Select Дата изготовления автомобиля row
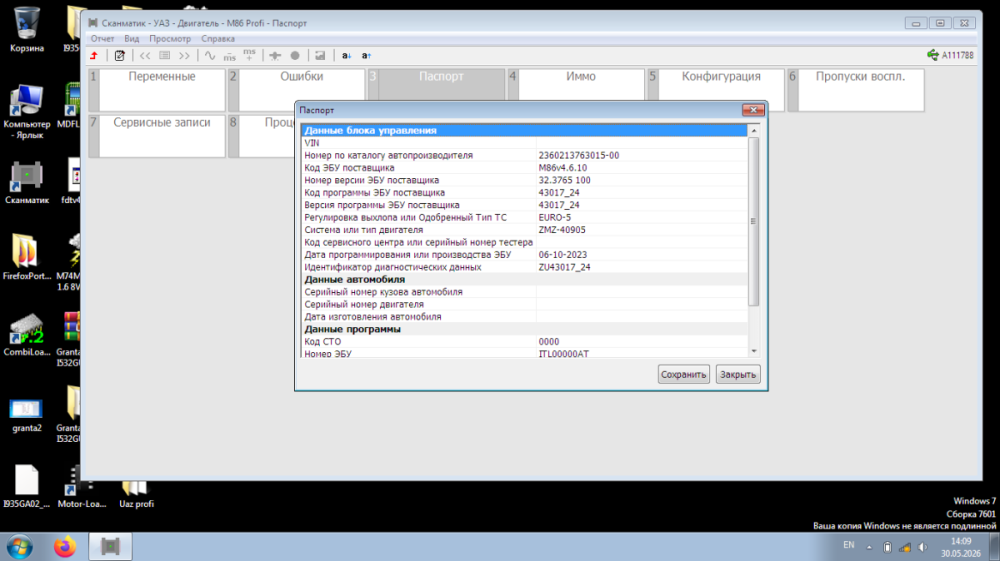Screen dimensions: 1000x561 point(524,317)
